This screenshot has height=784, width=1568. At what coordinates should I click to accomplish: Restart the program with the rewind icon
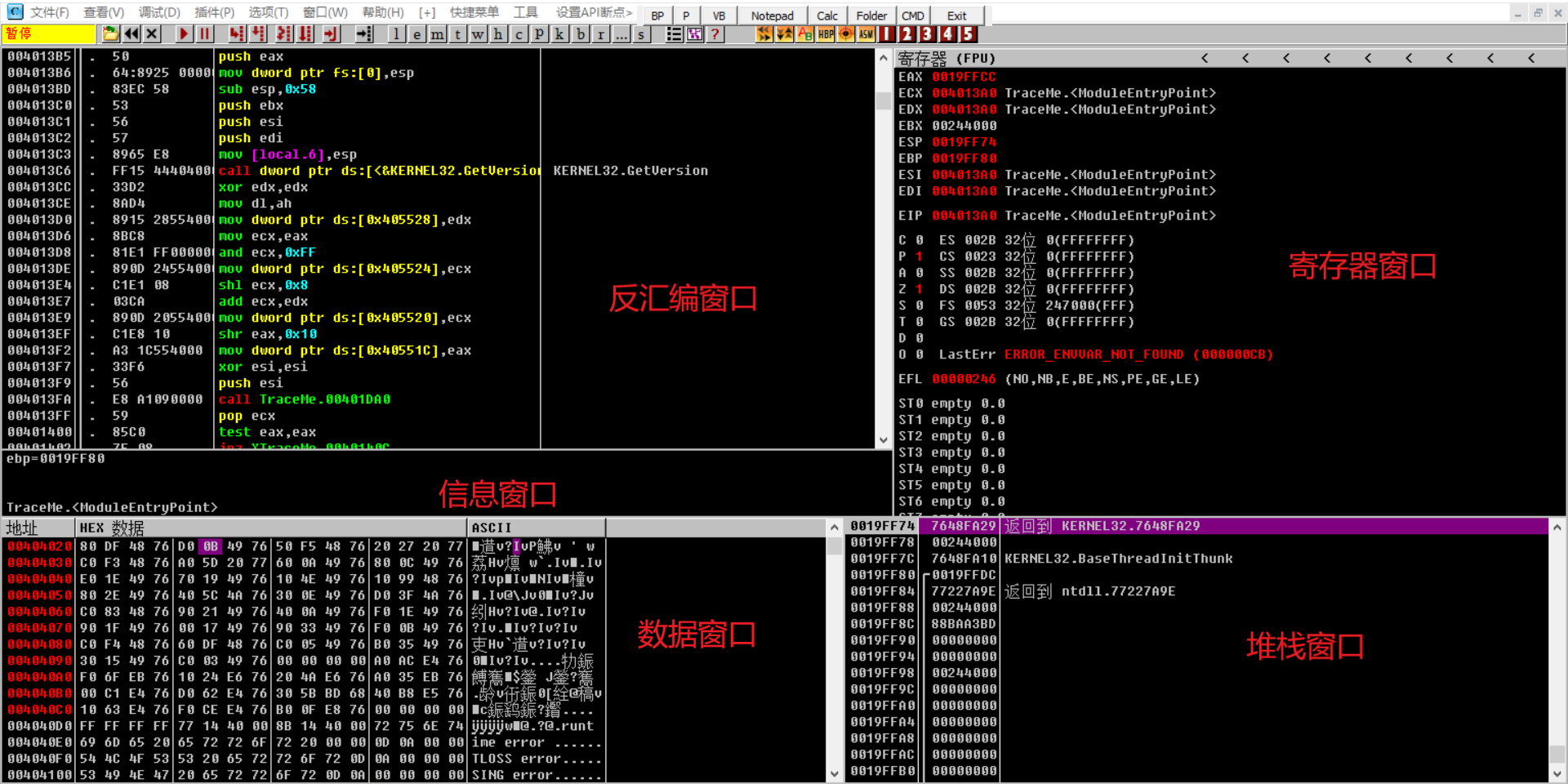[x=131, y=33]
